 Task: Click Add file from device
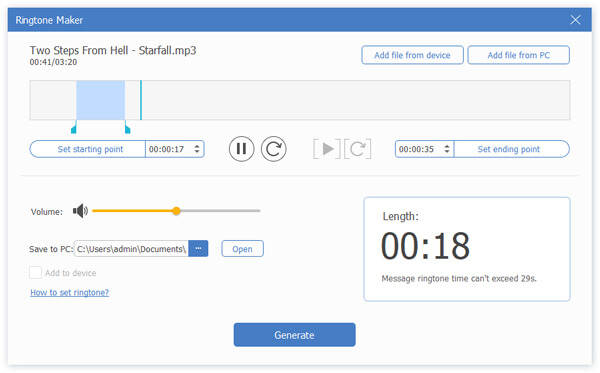pos(412,55)
